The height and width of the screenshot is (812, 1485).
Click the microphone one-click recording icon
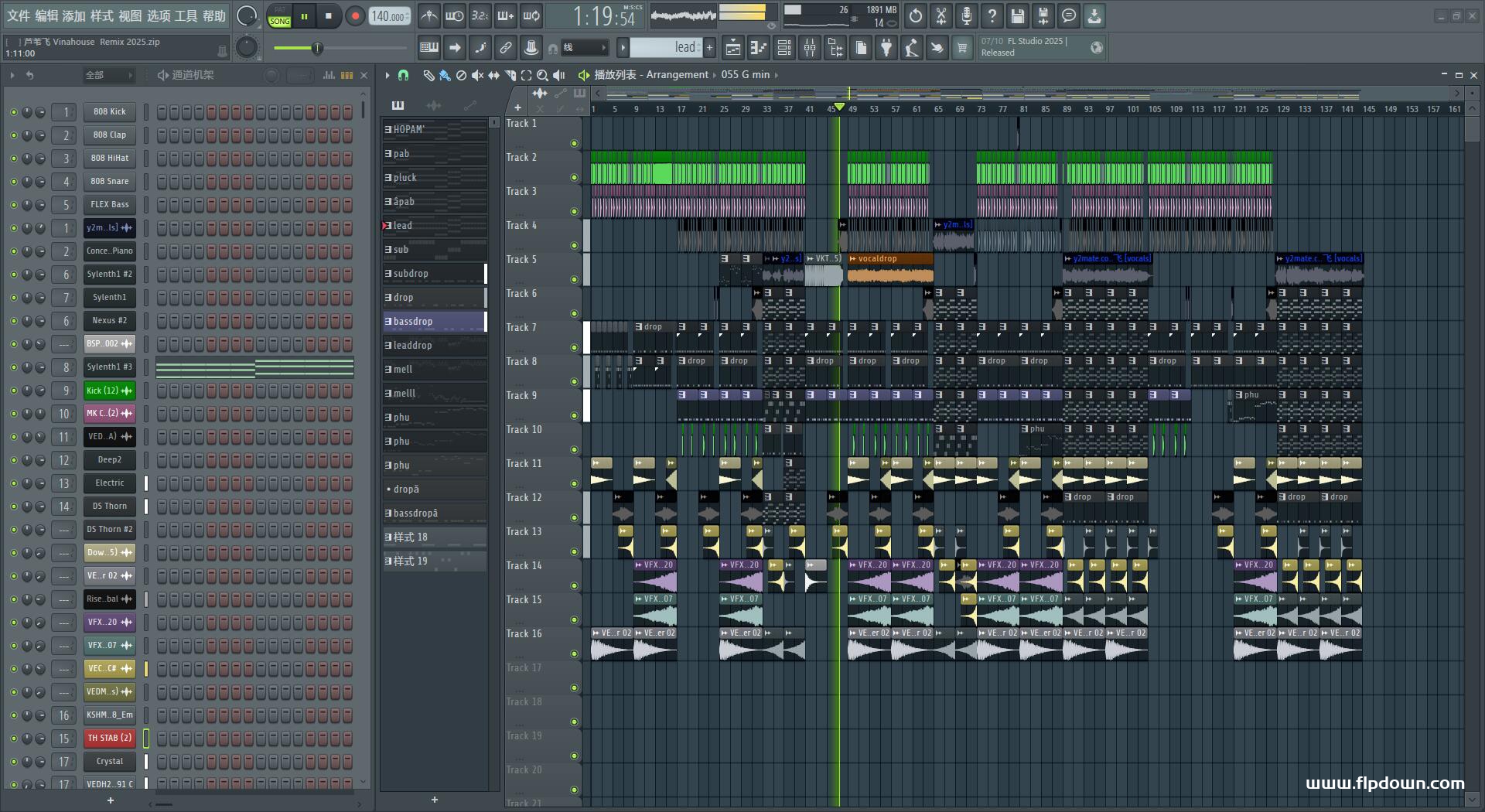click(x=967, y=15)
